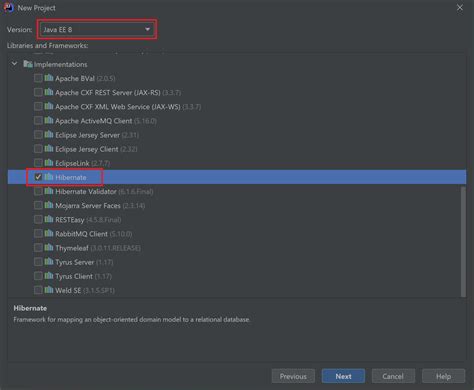Close the New Project dialog
The width and height of the screenshot is (474, 390).
coord(460,8)
